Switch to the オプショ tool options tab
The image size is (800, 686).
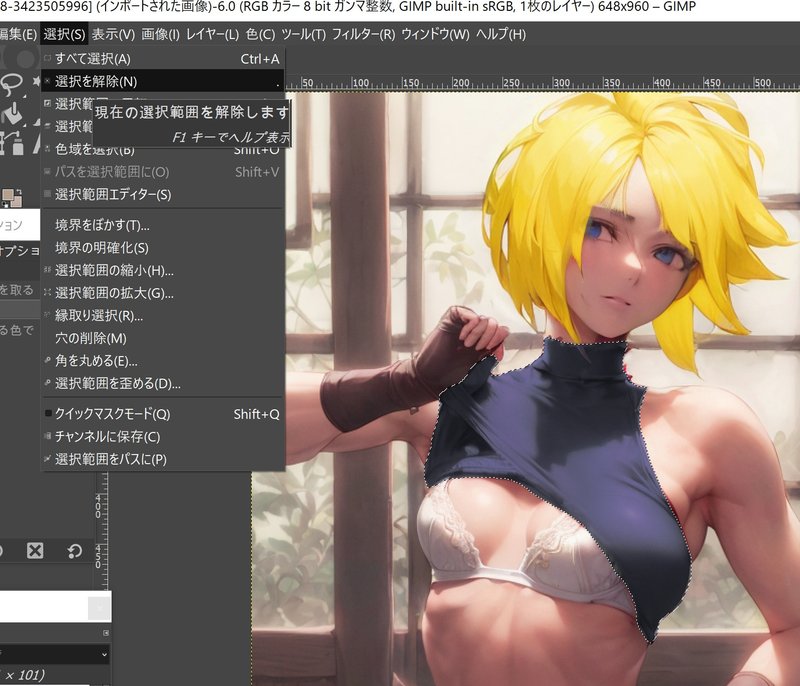click(x=19, y=250)
